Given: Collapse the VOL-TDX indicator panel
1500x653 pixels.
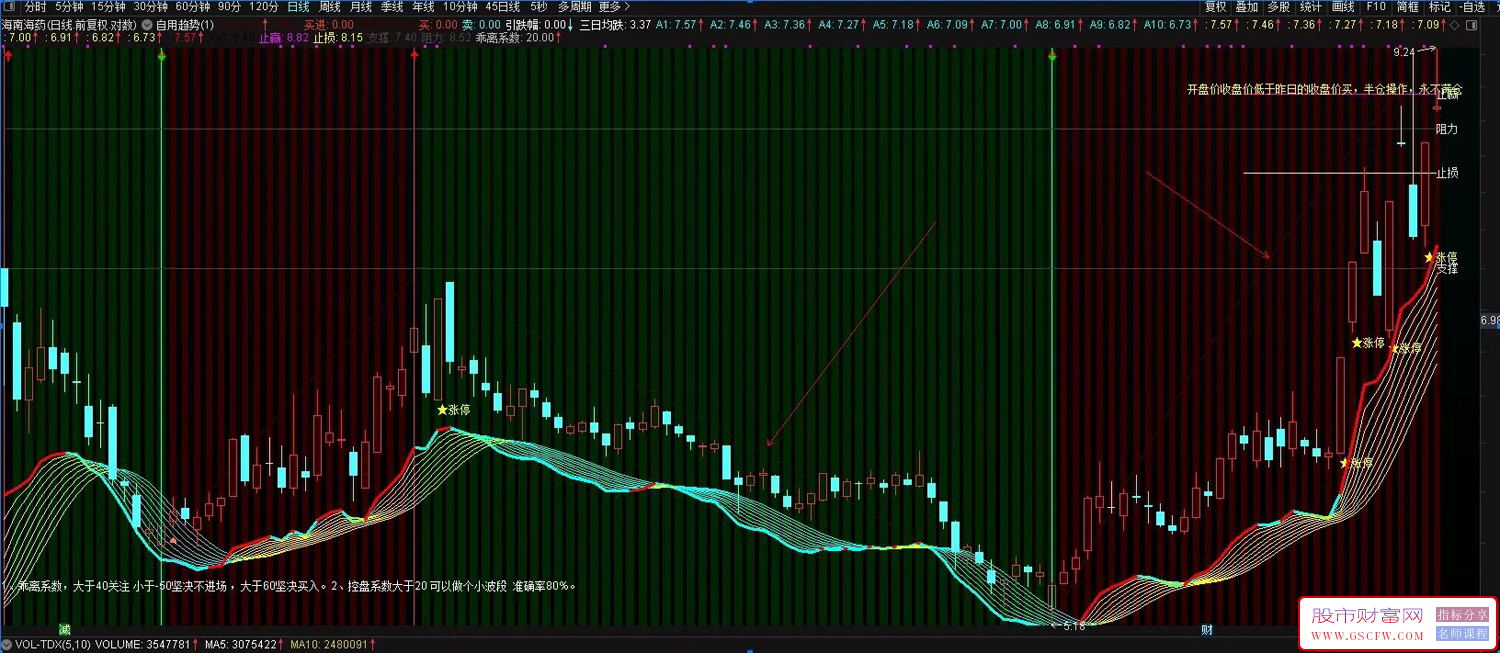Looking at the screenshot, I should (x=7, y=644).
